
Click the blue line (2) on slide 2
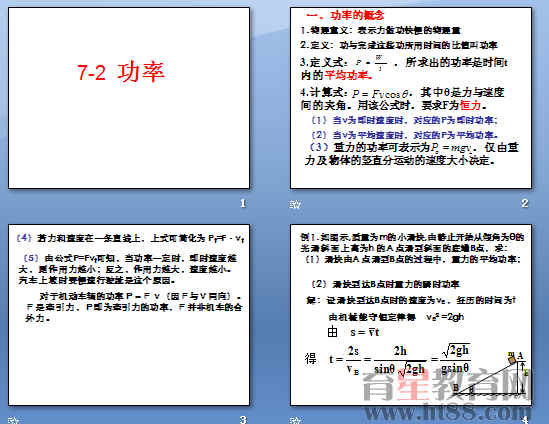point(404,135)
